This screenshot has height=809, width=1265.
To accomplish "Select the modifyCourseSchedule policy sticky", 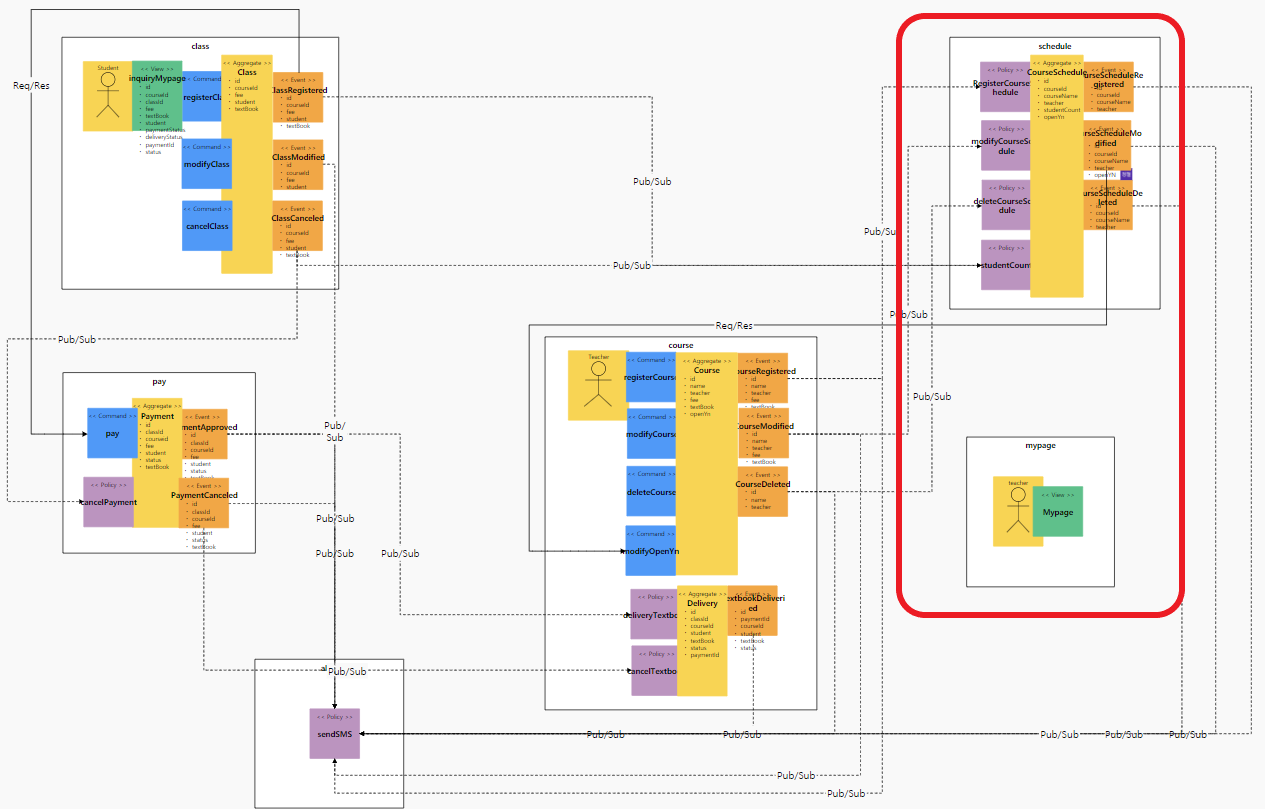I will [x=1005, y=146].
